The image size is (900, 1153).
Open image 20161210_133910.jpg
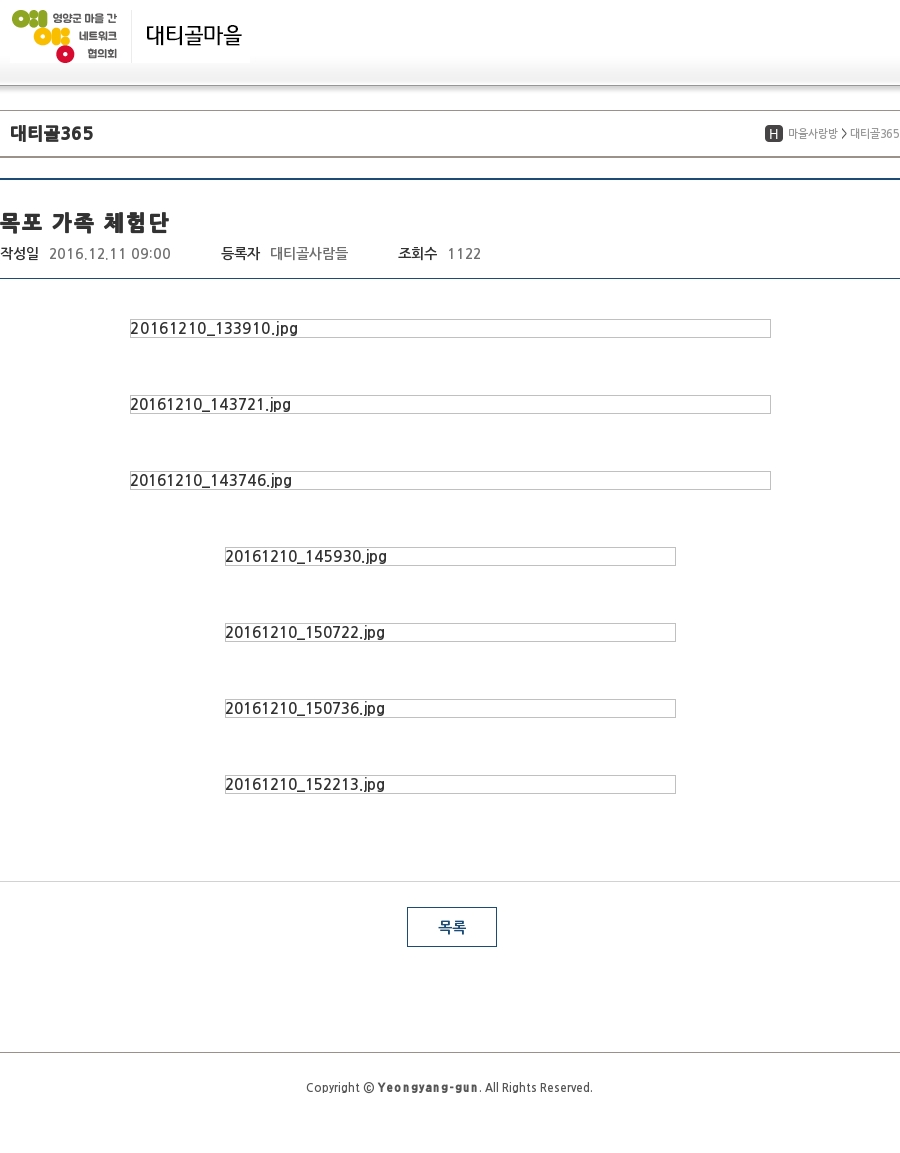[x=450, y=328]
